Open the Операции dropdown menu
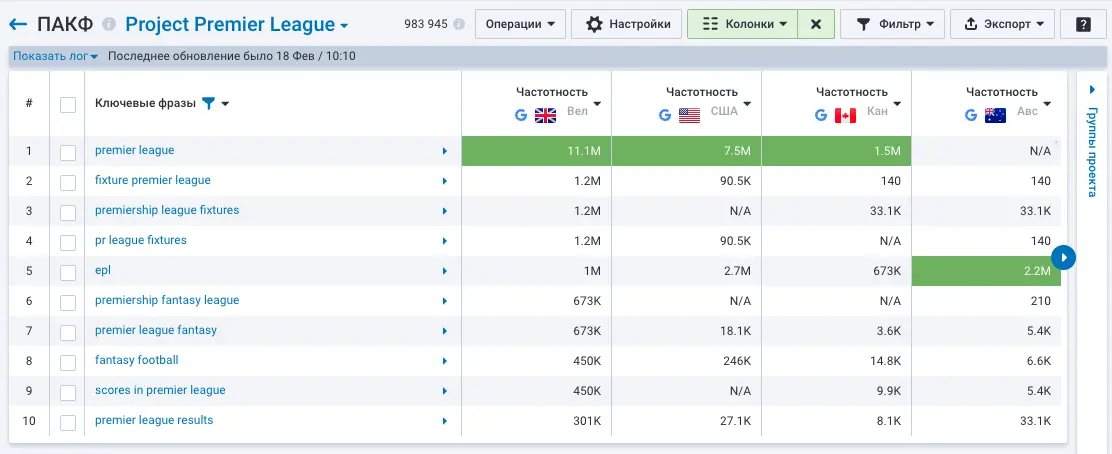Viewport: 1112px width, 454px height. (520, 24)
